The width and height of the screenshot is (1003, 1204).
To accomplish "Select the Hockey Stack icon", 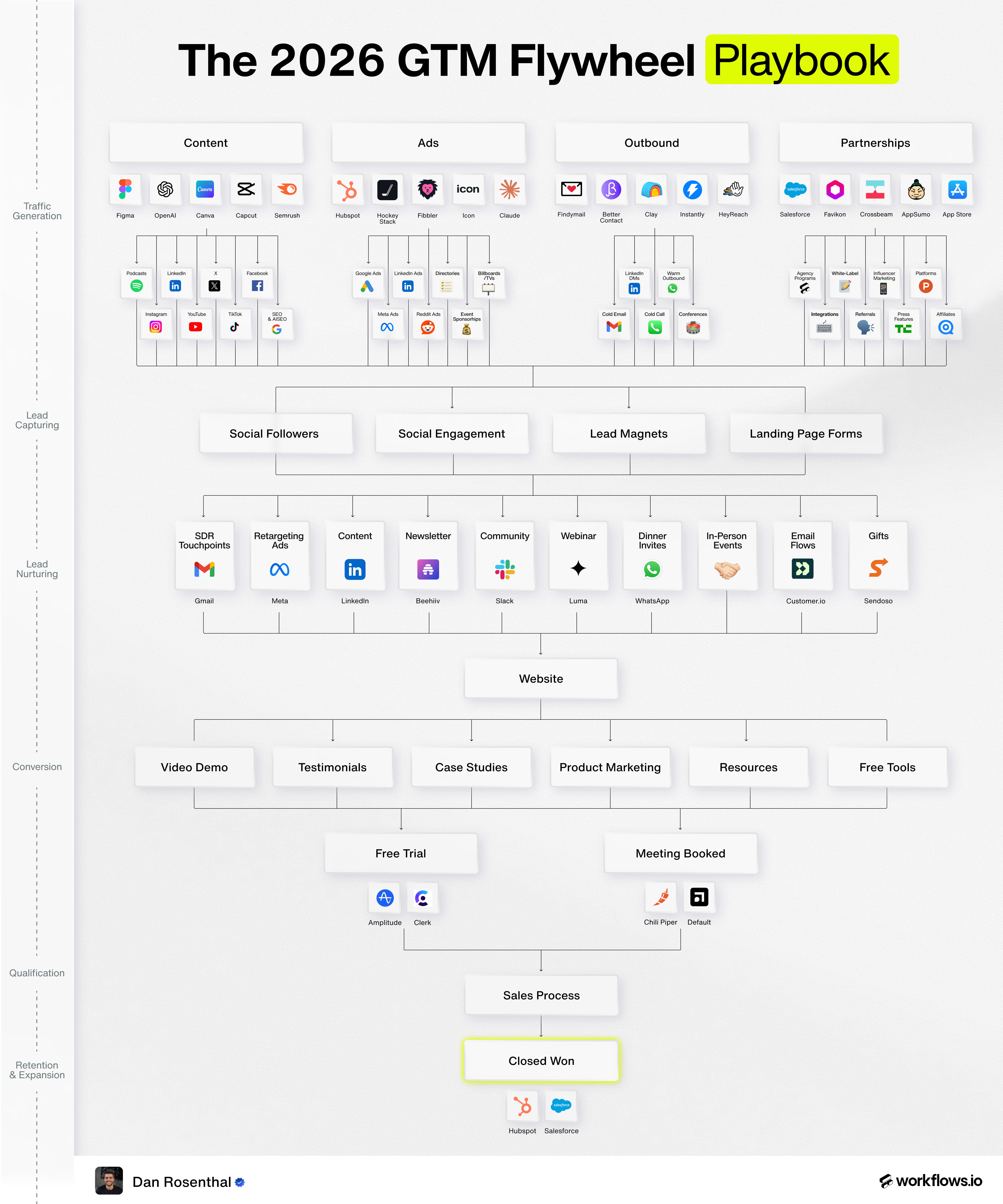I will [388, 189].
